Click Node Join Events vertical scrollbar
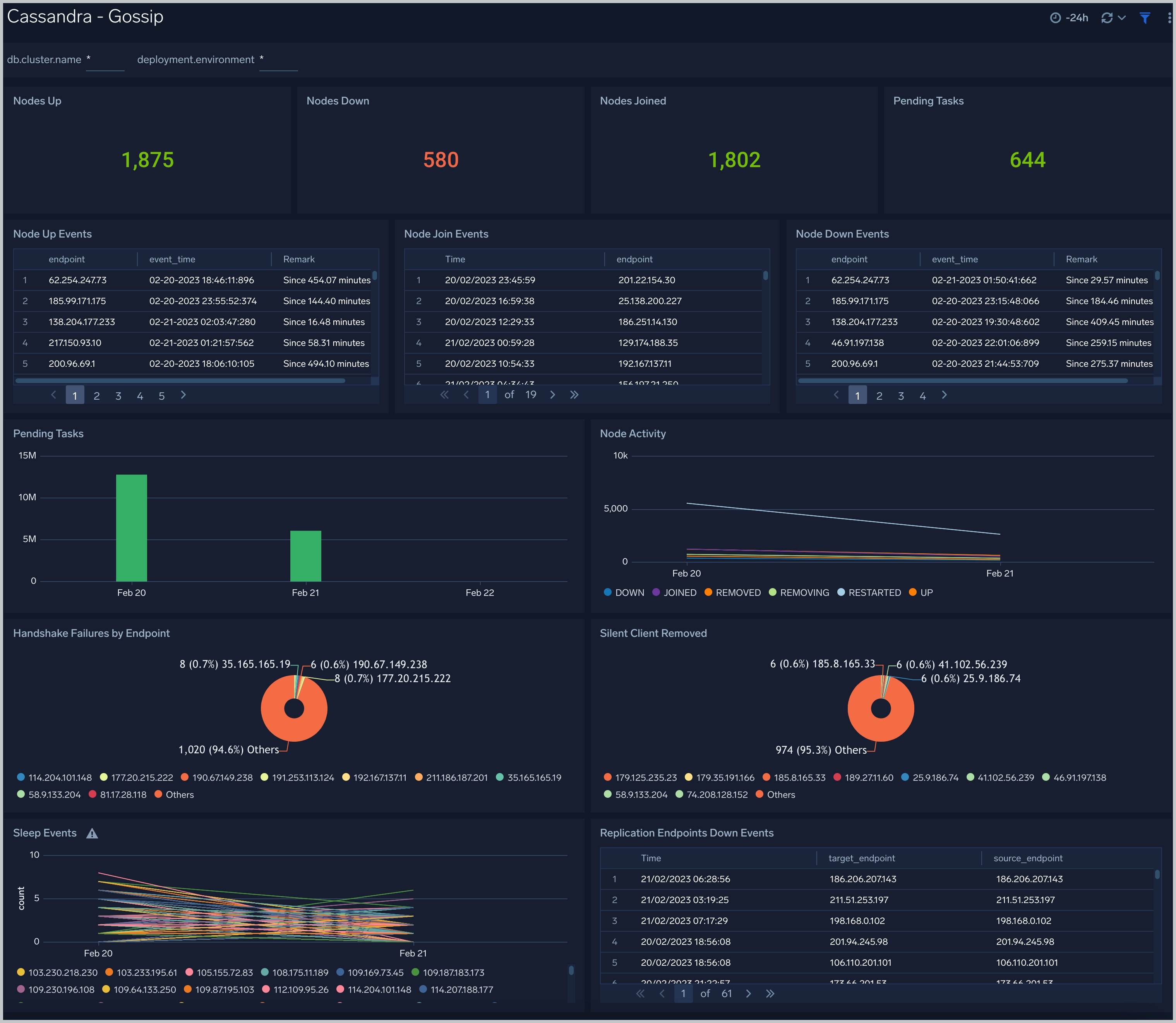This screenshot has width=1176, height=1023. (x=765, y=275)
